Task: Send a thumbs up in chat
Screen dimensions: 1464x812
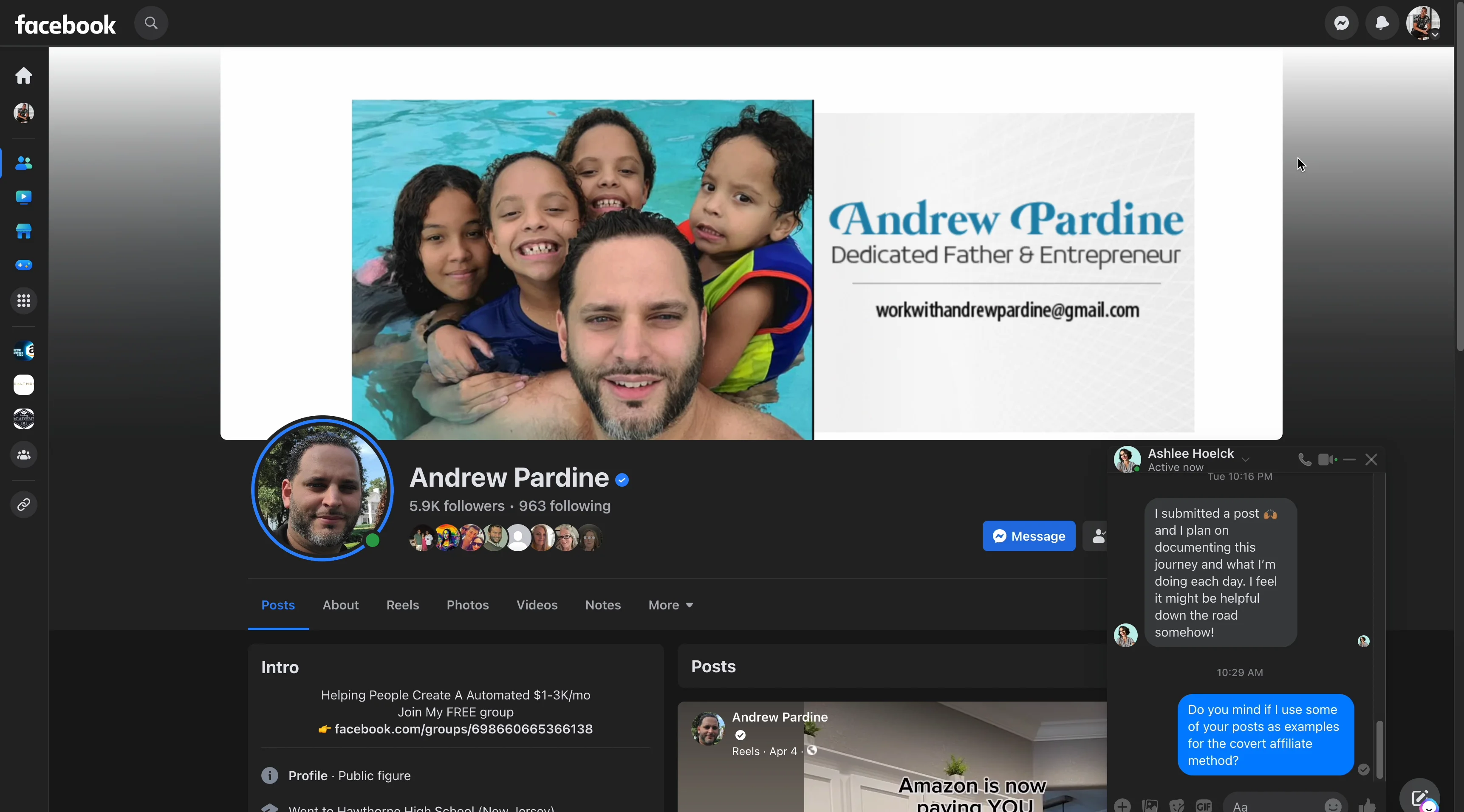Action: click(1367, 805)
